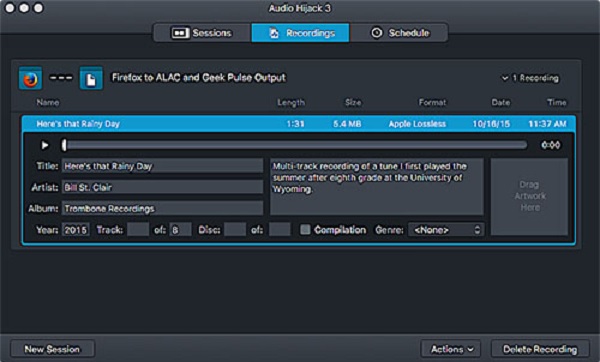Viewport: 600px width, 362px height.
Task: Click the empty Disc number field
Action: (x=235, y=230)
